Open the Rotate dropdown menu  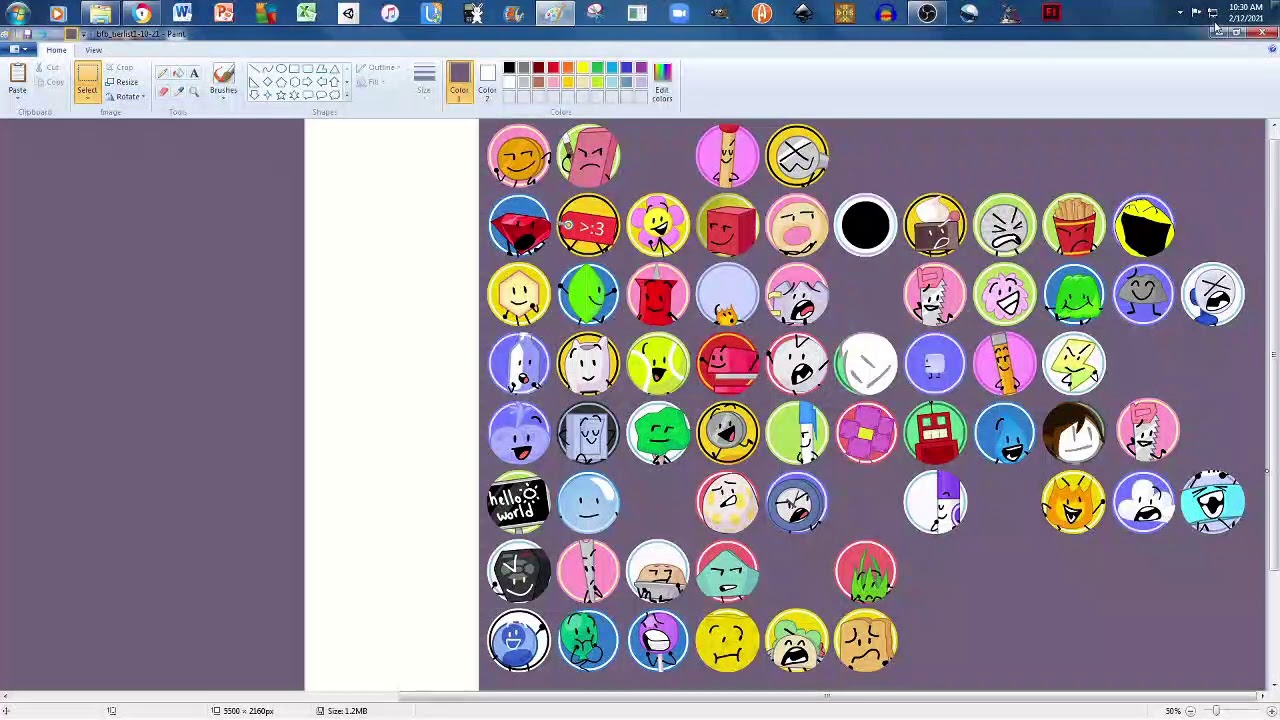point(126,97)
